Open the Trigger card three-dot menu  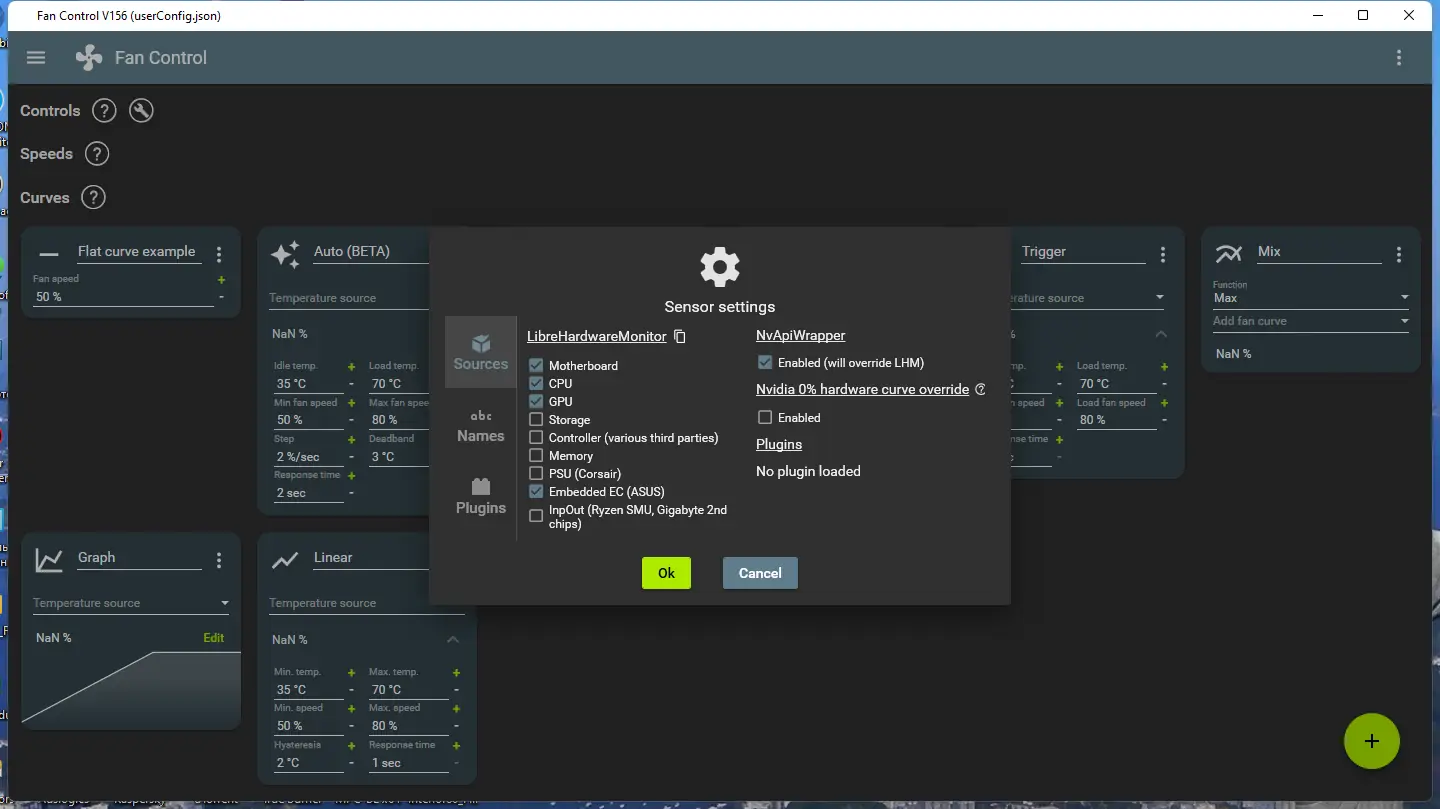(1162, 255)
